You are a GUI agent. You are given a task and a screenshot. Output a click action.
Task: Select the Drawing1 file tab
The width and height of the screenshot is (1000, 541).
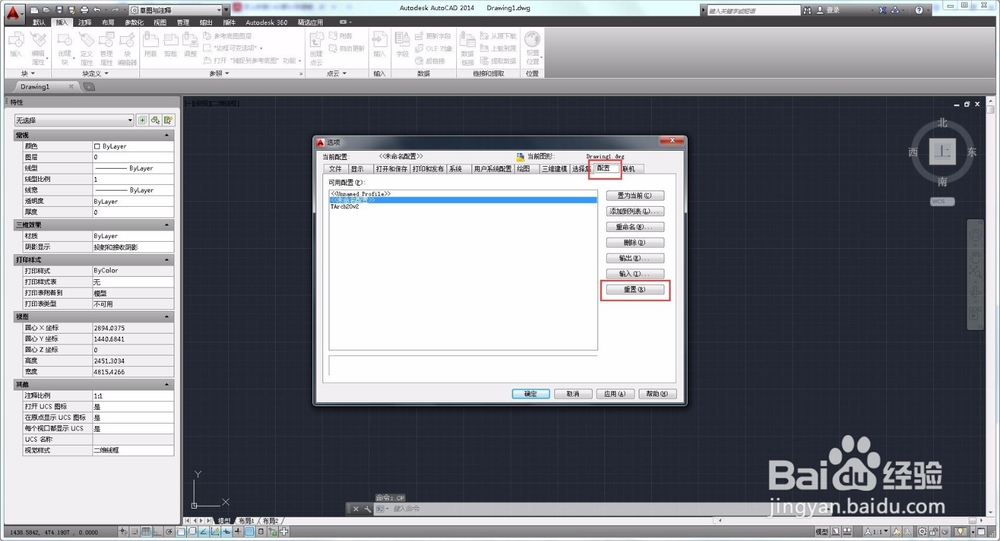tap(35, 87)
